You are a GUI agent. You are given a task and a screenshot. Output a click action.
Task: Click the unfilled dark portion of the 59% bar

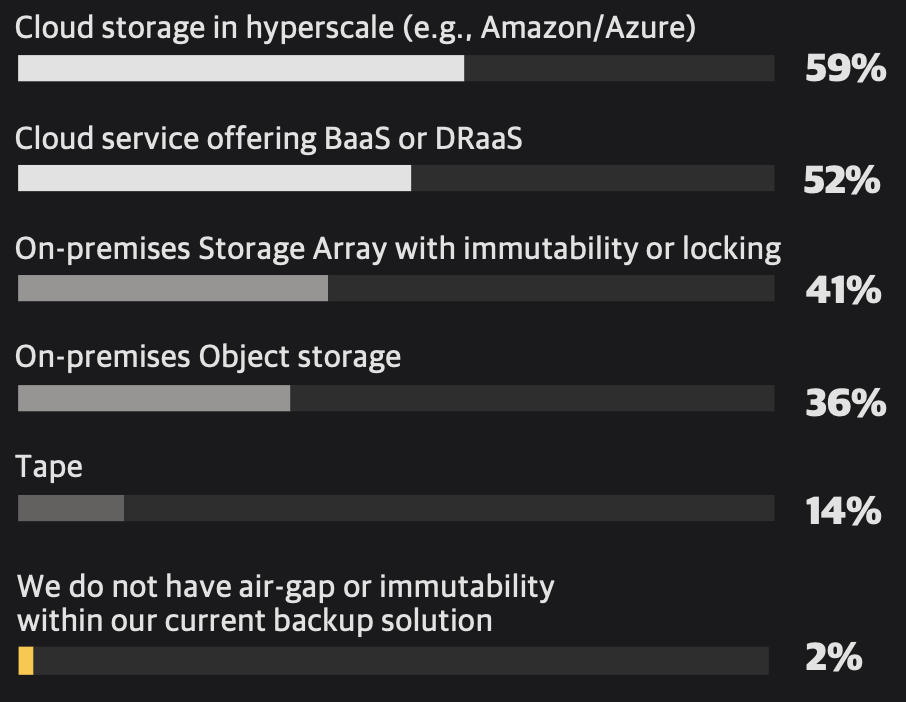pos(619,69)
